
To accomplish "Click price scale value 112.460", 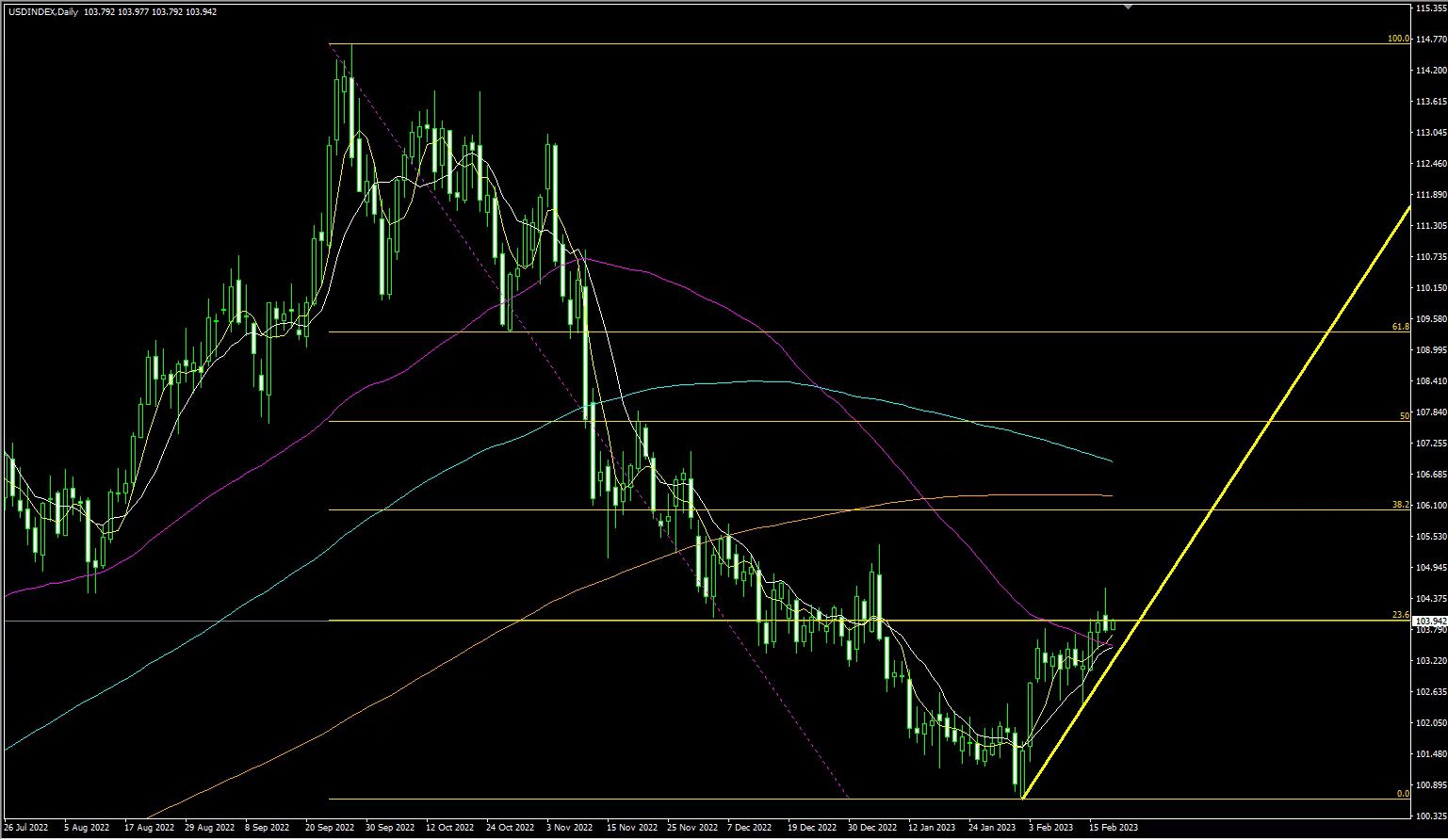I will point(1431,164).
